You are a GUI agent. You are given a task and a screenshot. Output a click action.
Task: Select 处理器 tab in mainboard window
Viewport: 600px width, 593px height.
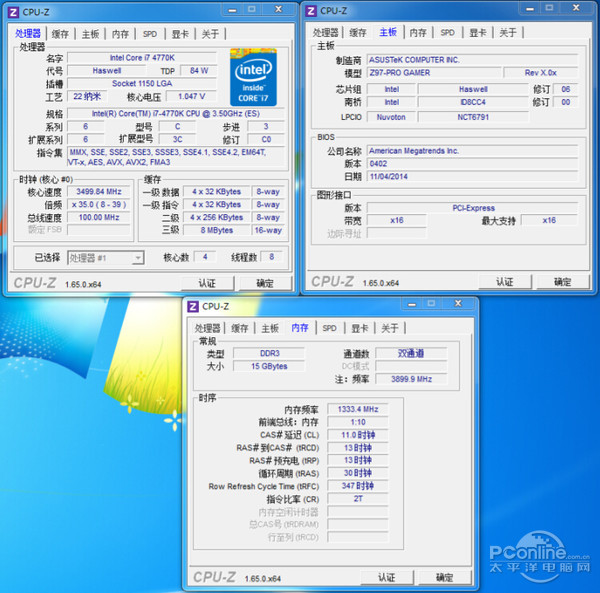click(x=325, y=33)
